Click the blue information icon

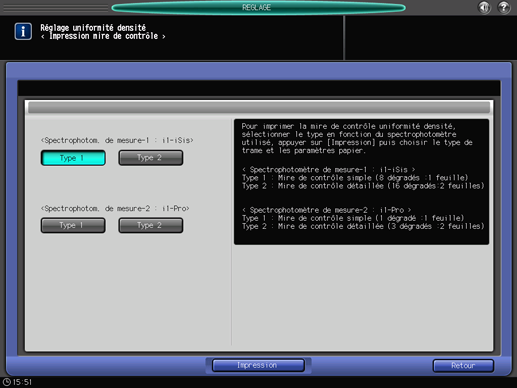23,32
